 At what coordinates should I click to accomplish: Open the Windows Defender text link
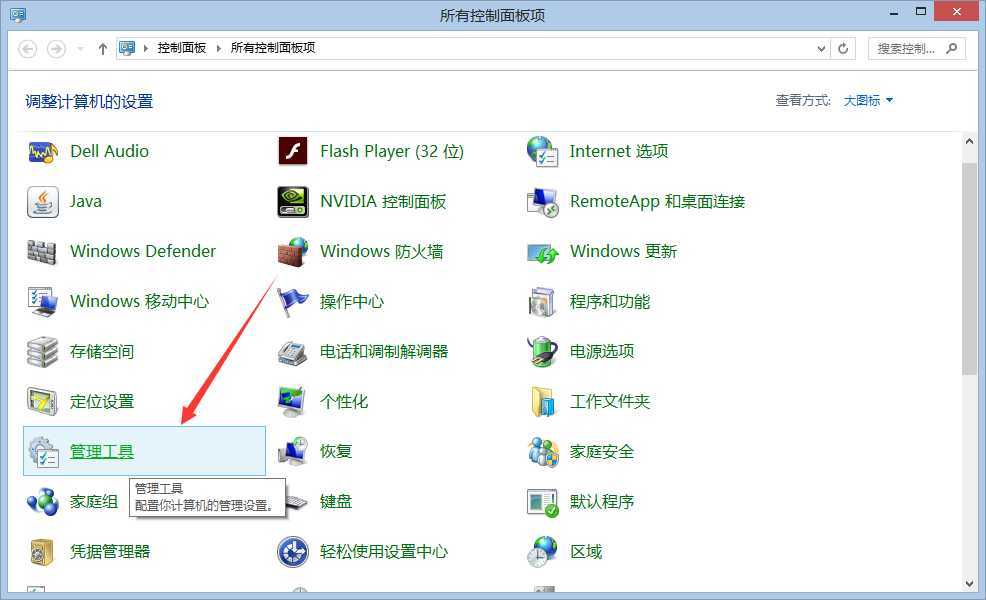(x=143, y=252)
